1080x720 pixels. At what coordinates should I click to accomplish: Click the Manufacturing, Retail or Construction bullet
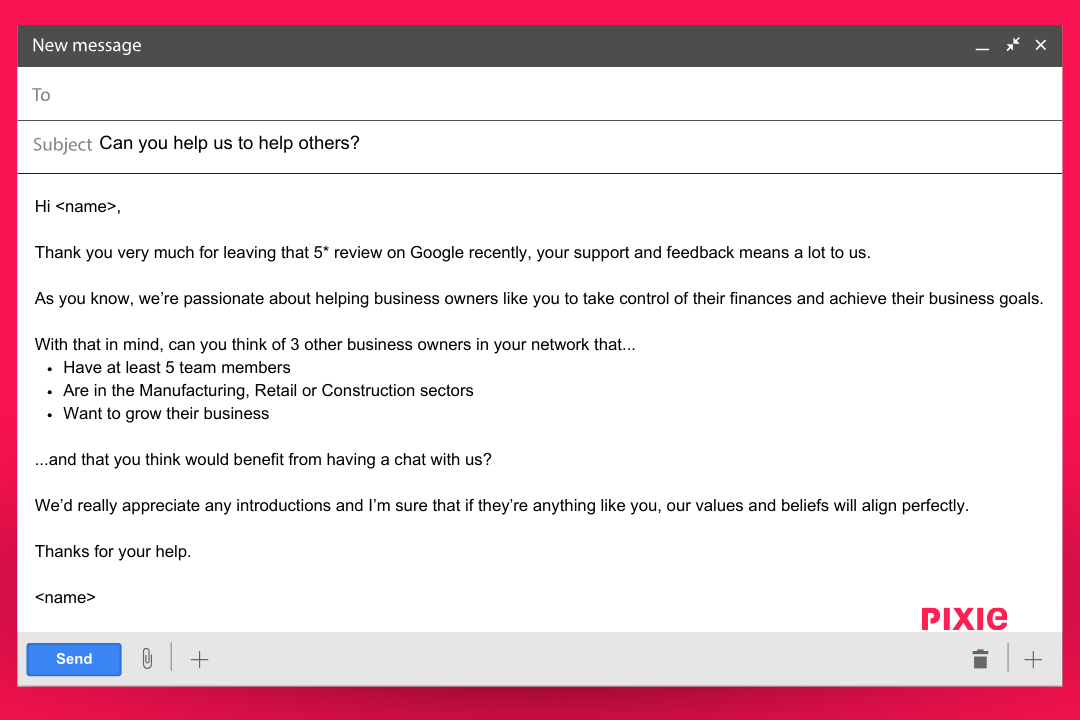pos(268,391)
